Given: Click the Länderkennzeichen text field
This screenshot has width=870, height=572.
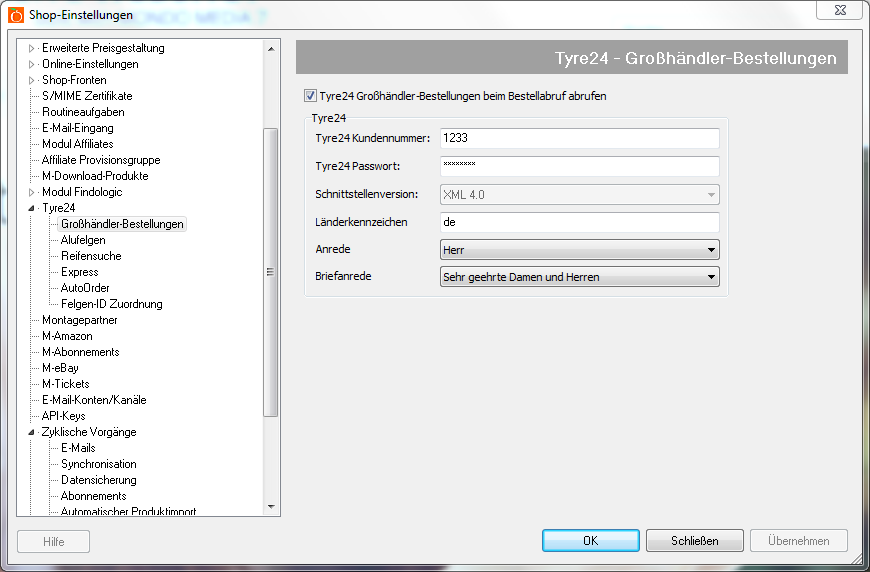Looking at the screenshot, I should point(580,222).
